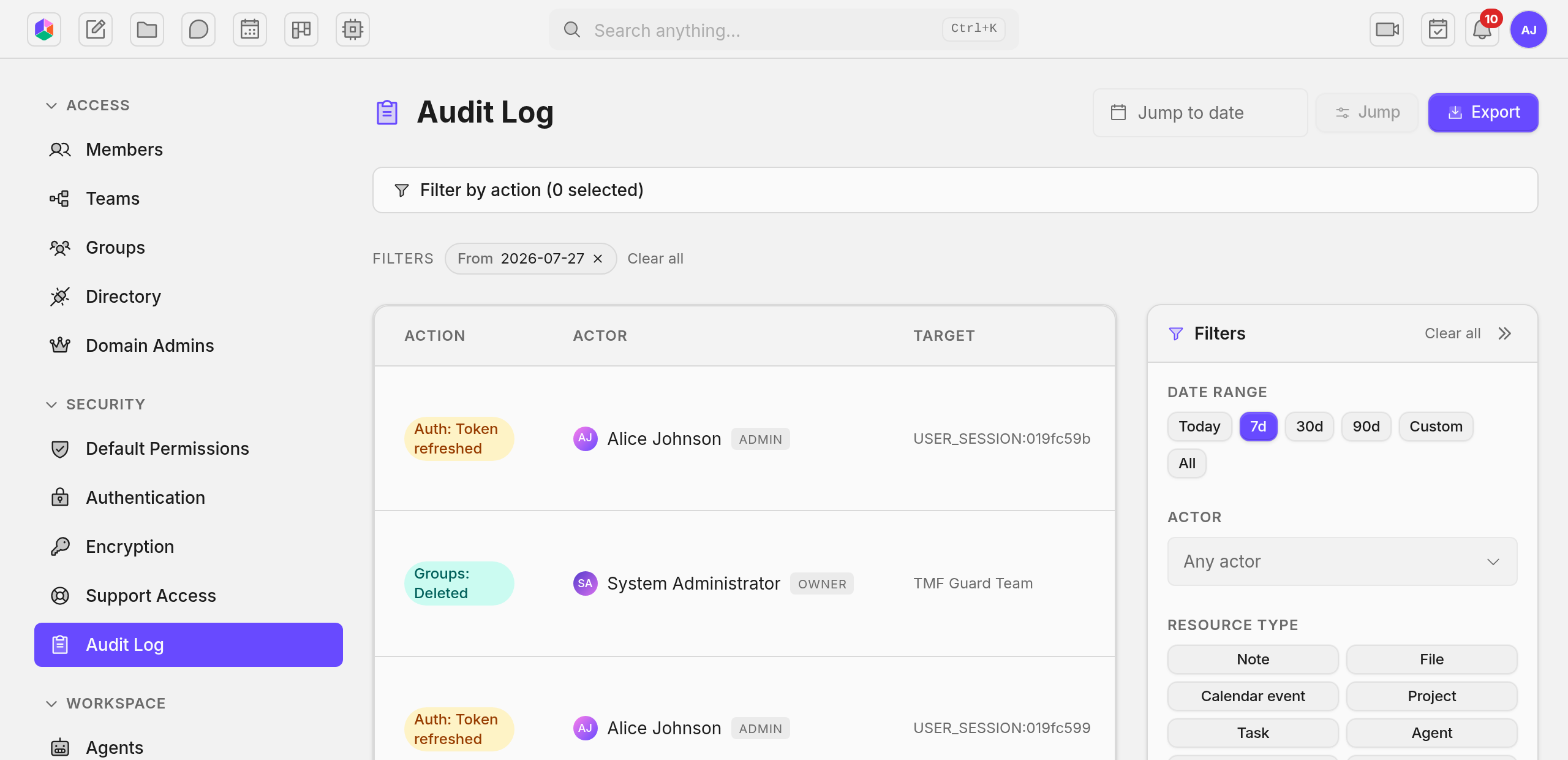Open Members in the sidebar
The width and height of the screenshot is (1568, 760).
coord(189,150)
